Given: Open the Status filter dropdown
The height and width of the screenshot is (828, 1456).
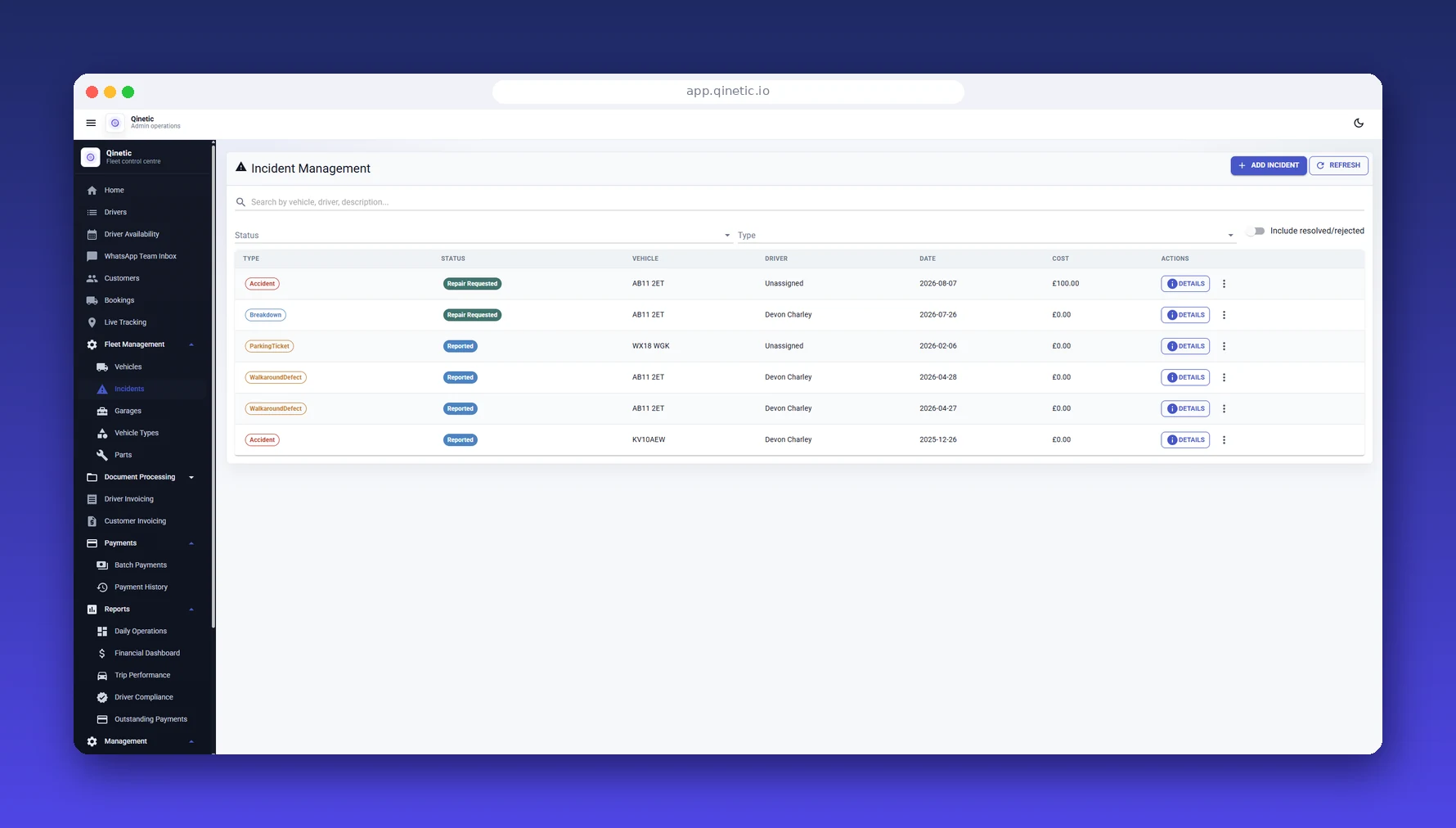Looking at the screenshot, I should coord(483,235).
